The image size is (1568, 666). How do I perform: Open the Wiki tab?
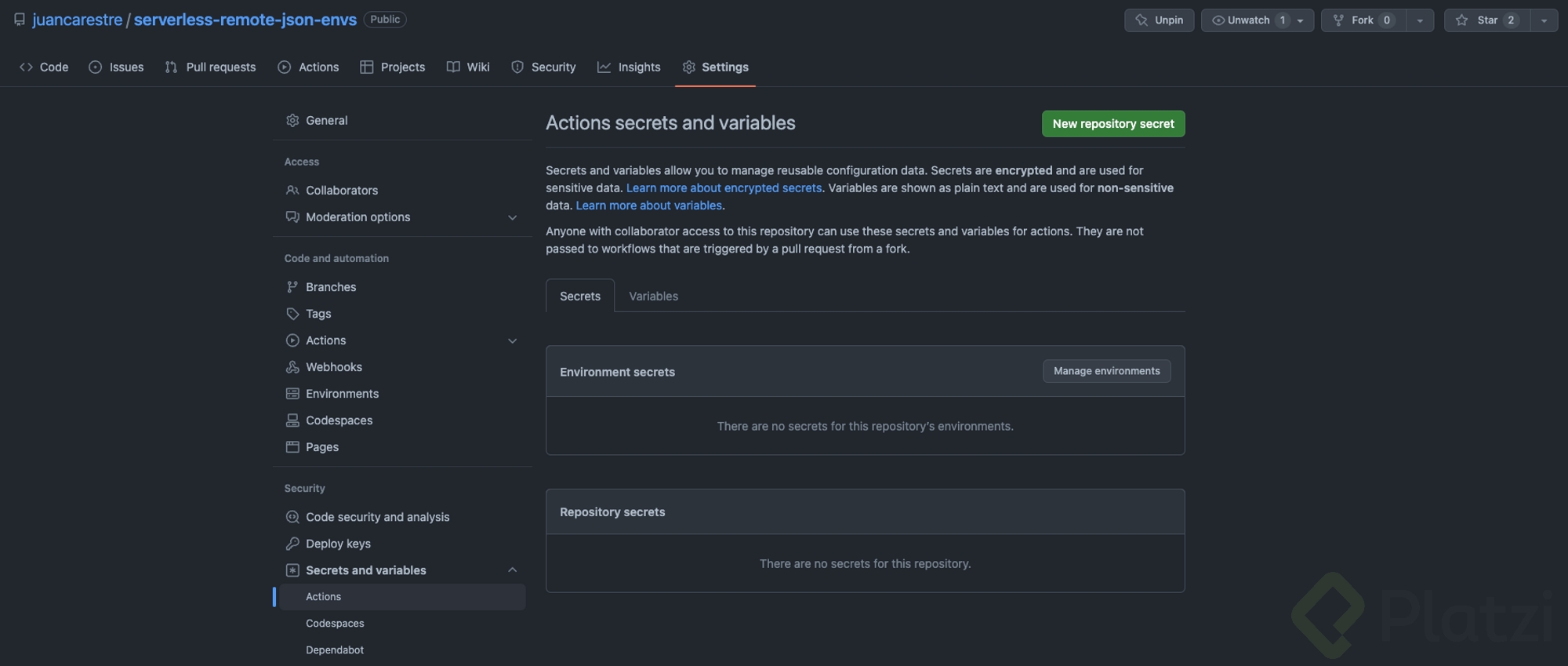click(468, 67)
